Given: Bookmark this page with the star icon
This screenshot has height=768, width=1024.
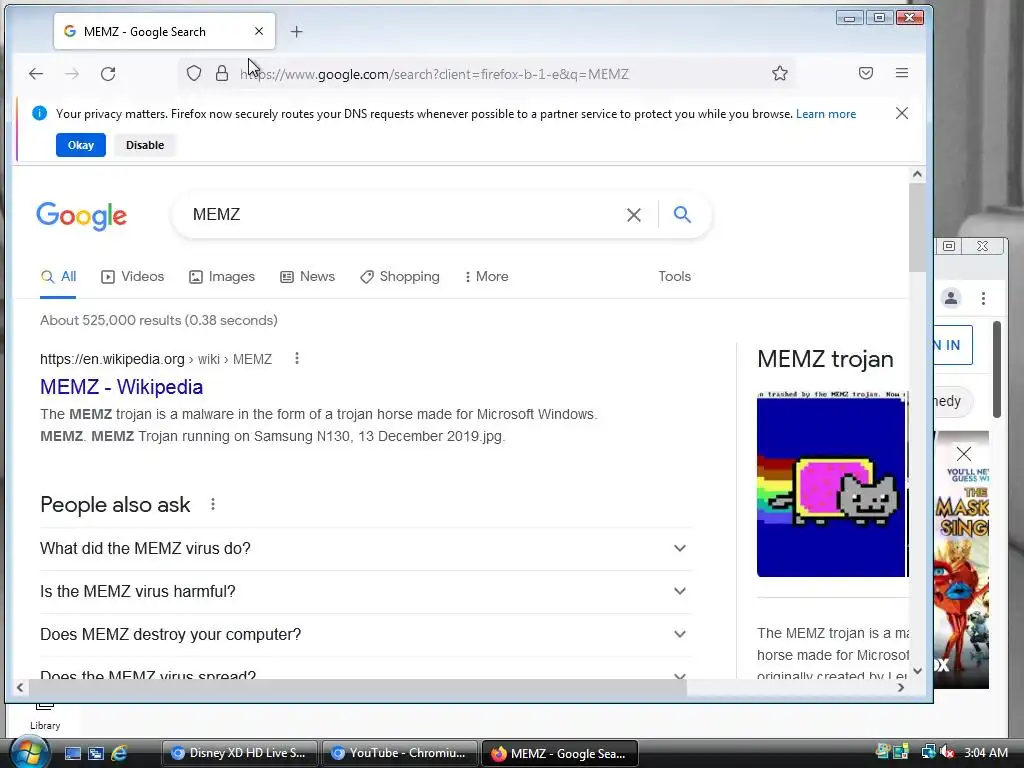Looking at the screenshot, I should [780, 73].
